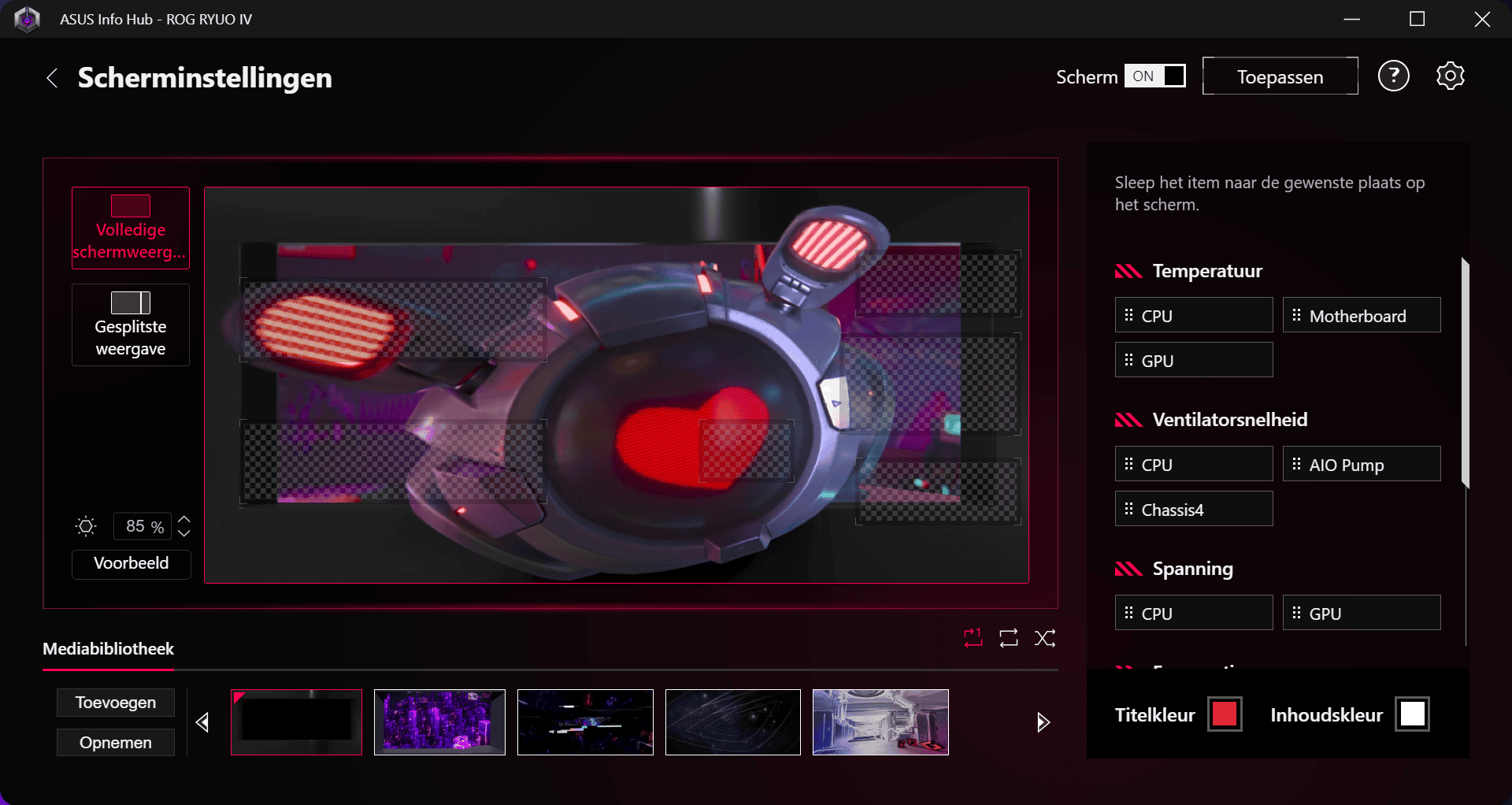Select Volledige schermweergave mode

coord(131,228)
